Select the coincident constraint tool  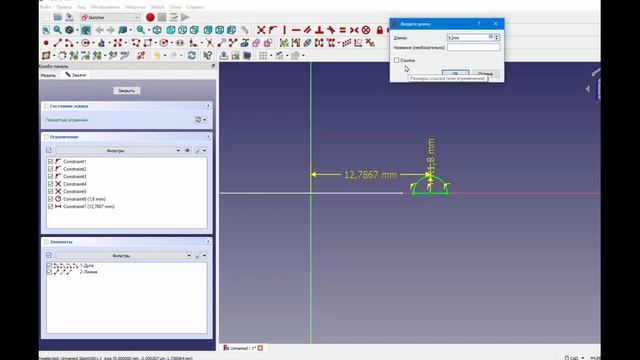pyautogui.click(x=261, y=30)
